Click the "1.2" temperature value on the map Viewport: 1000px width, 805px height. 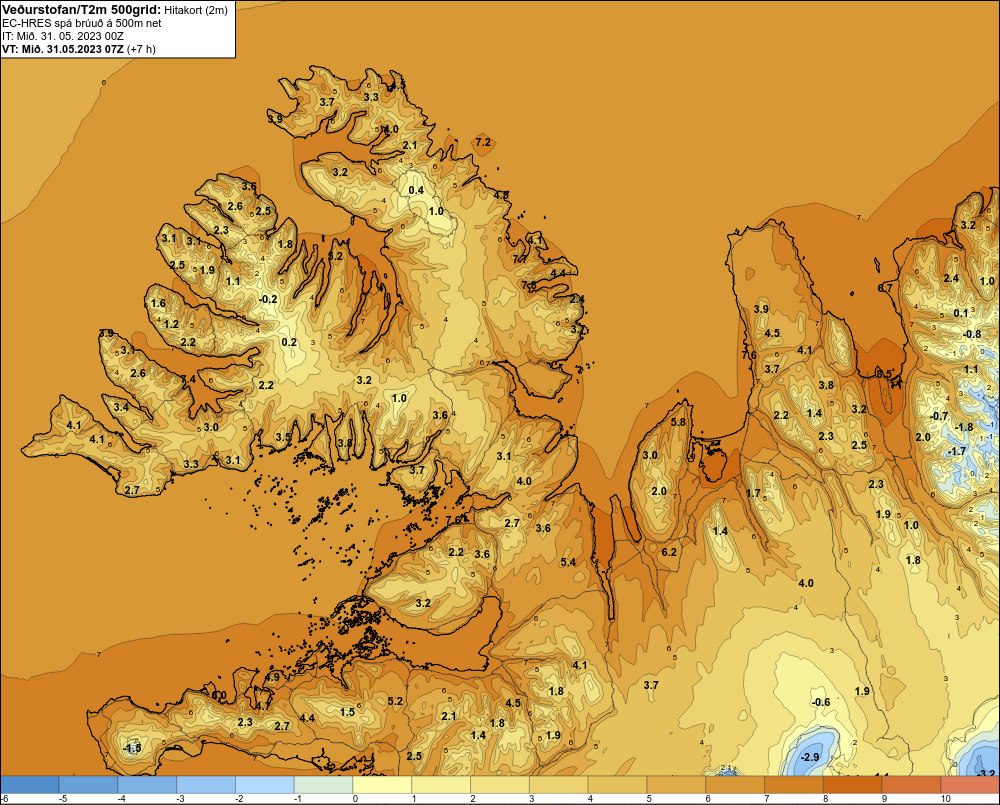click(171, 324)
